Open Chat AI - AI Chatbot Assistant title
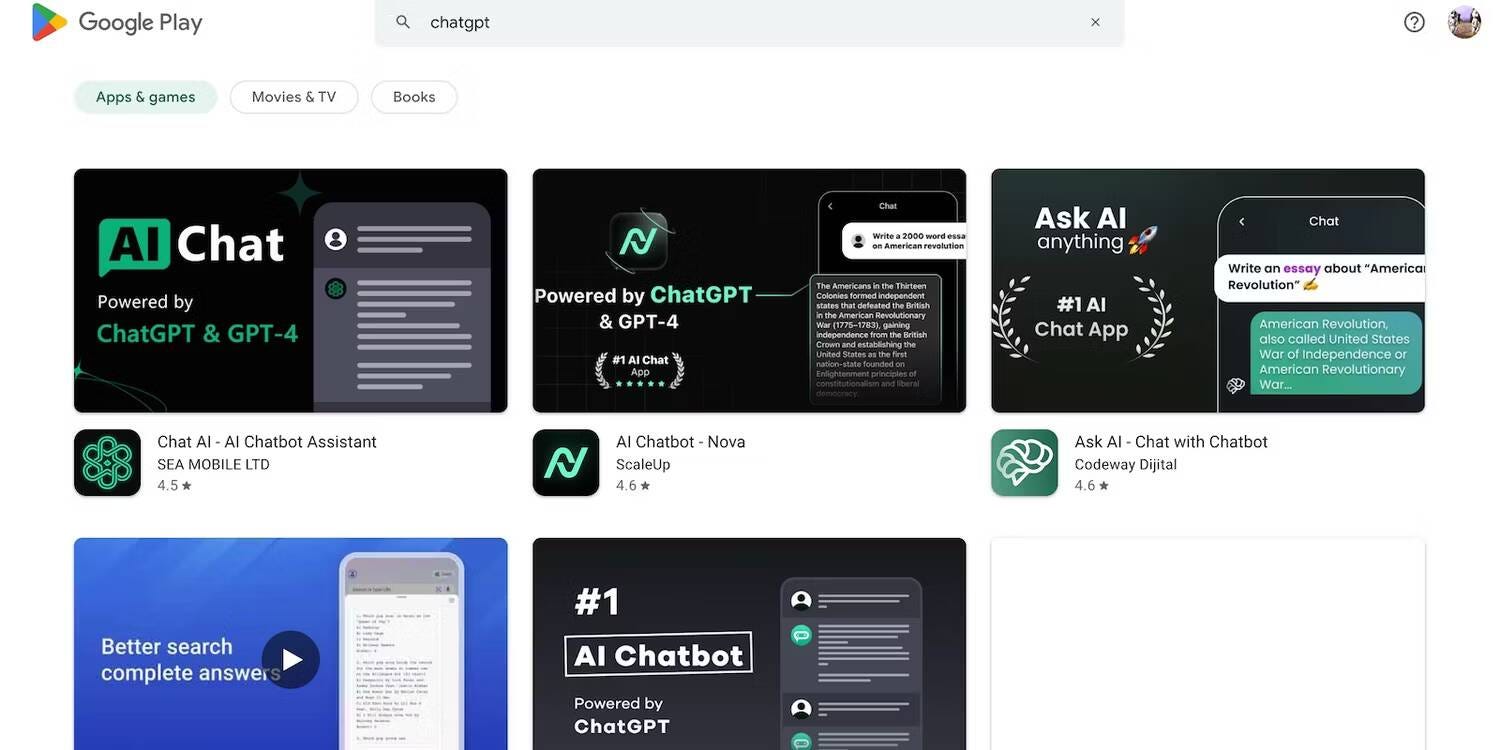 click(x=267, y=442)
